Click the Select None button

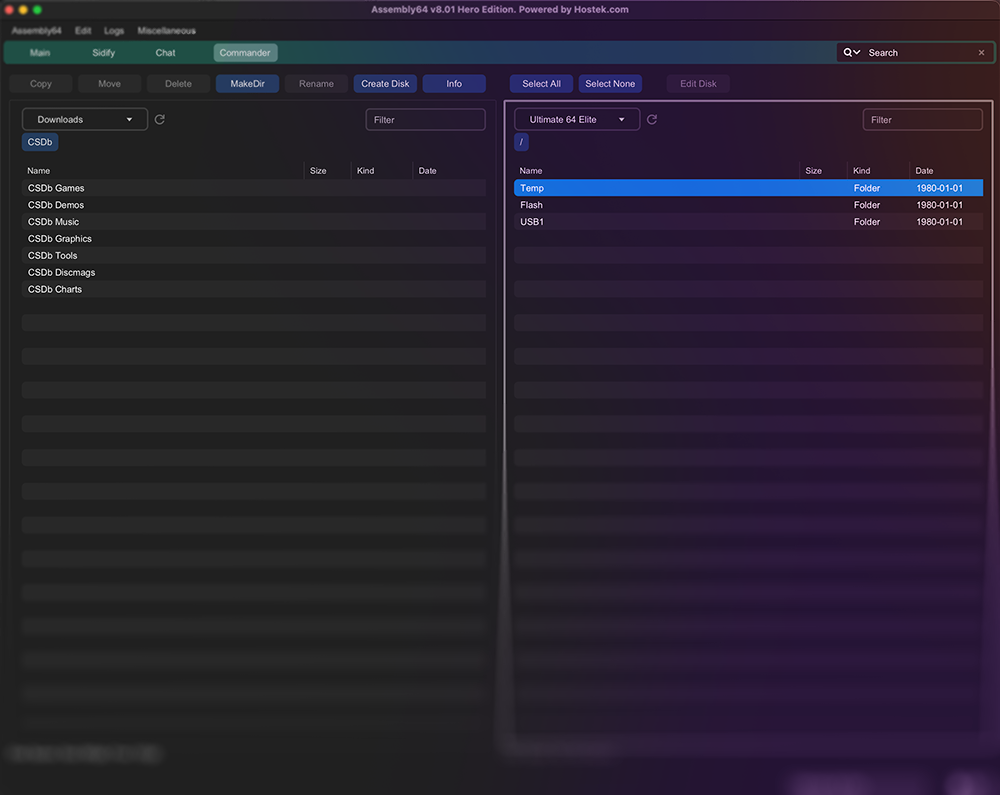(x=610, y=84)
